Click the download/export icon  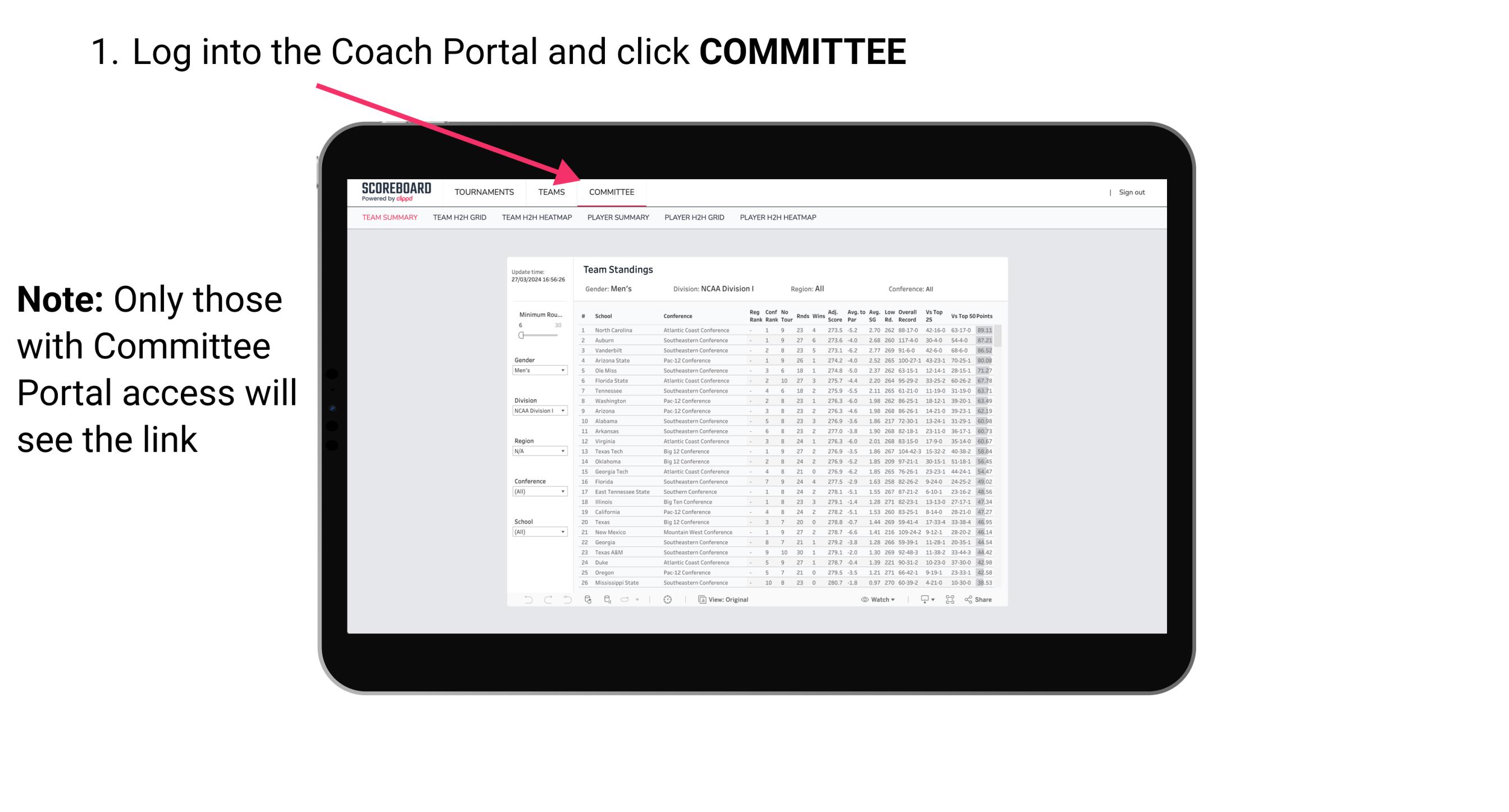click(x=922, y=600)
